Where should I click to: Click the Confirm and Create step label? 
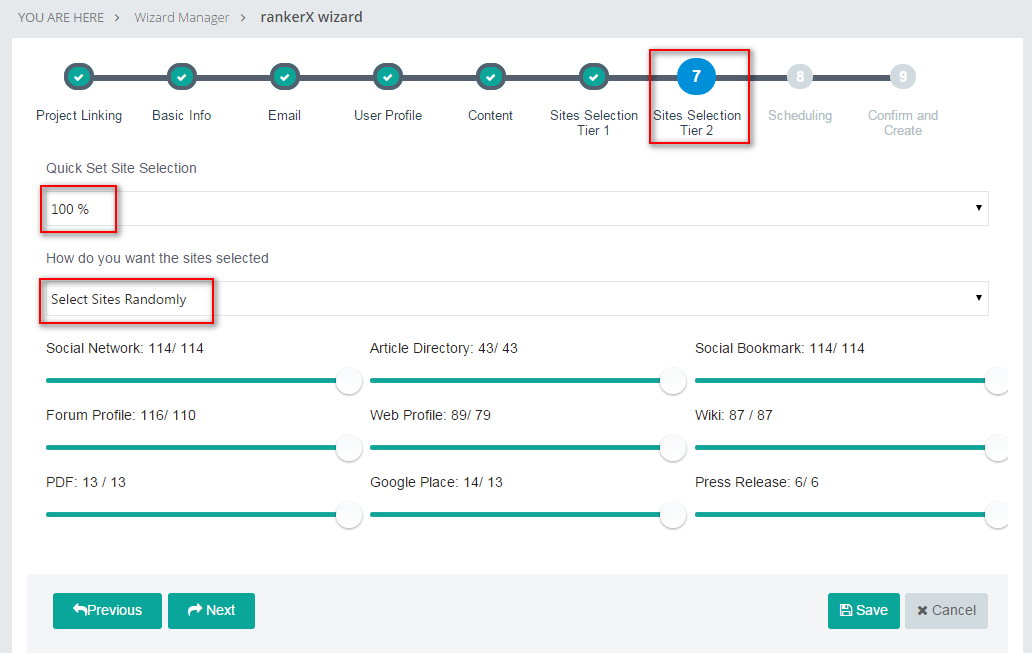pos(903,122)
